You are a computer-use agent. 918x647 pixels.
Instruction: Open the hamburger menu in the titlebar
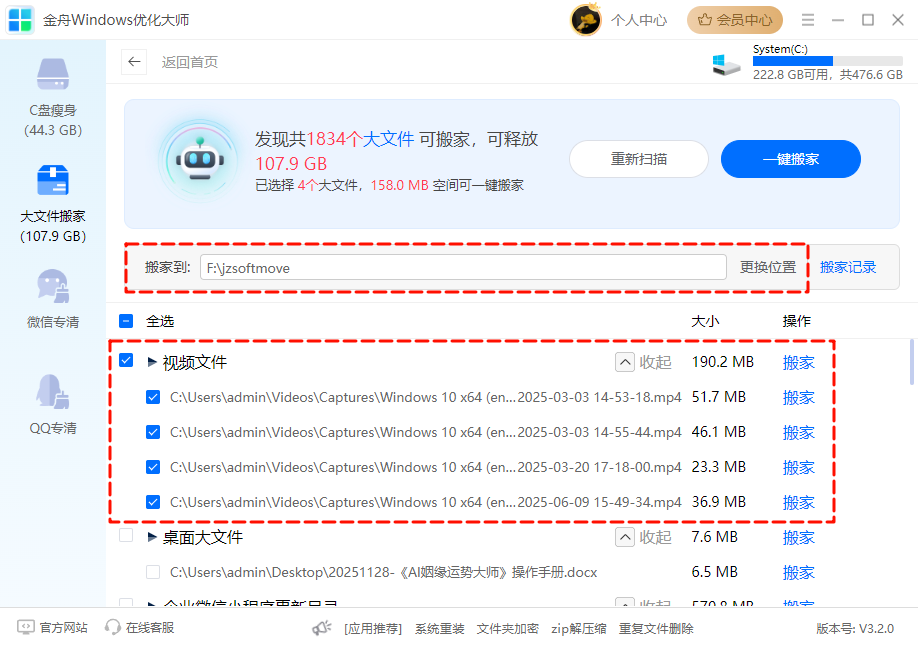[806, 19]
